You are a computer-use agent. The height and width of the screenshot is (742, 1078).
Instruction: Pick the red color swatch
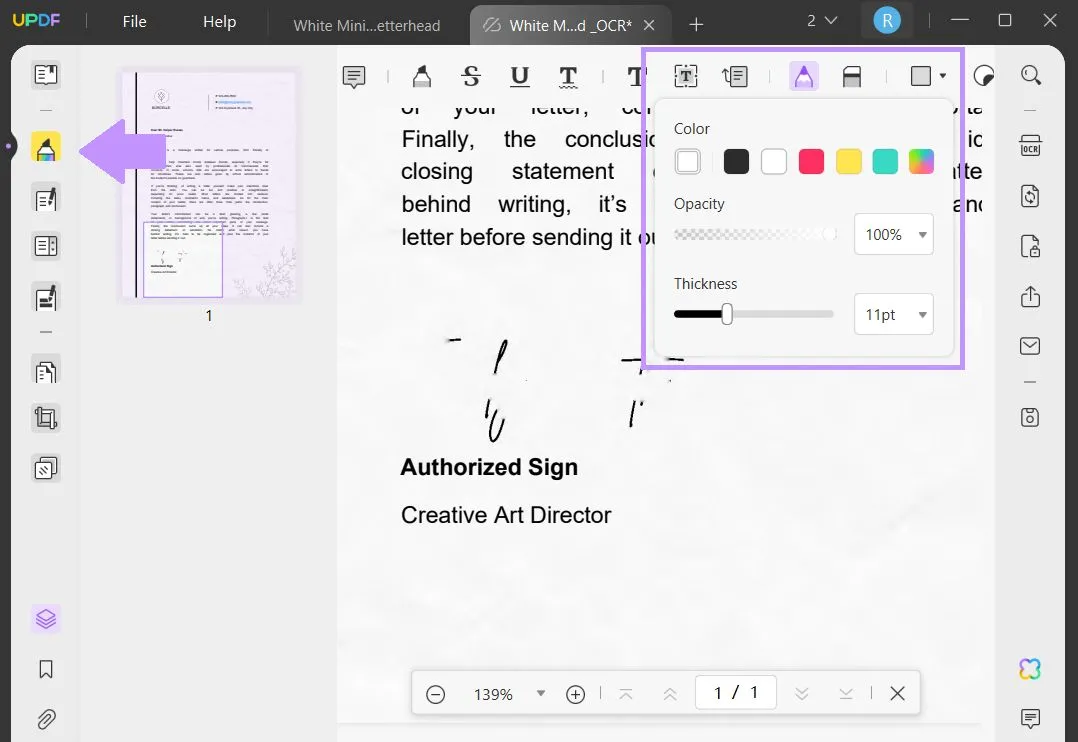point(811,161)
